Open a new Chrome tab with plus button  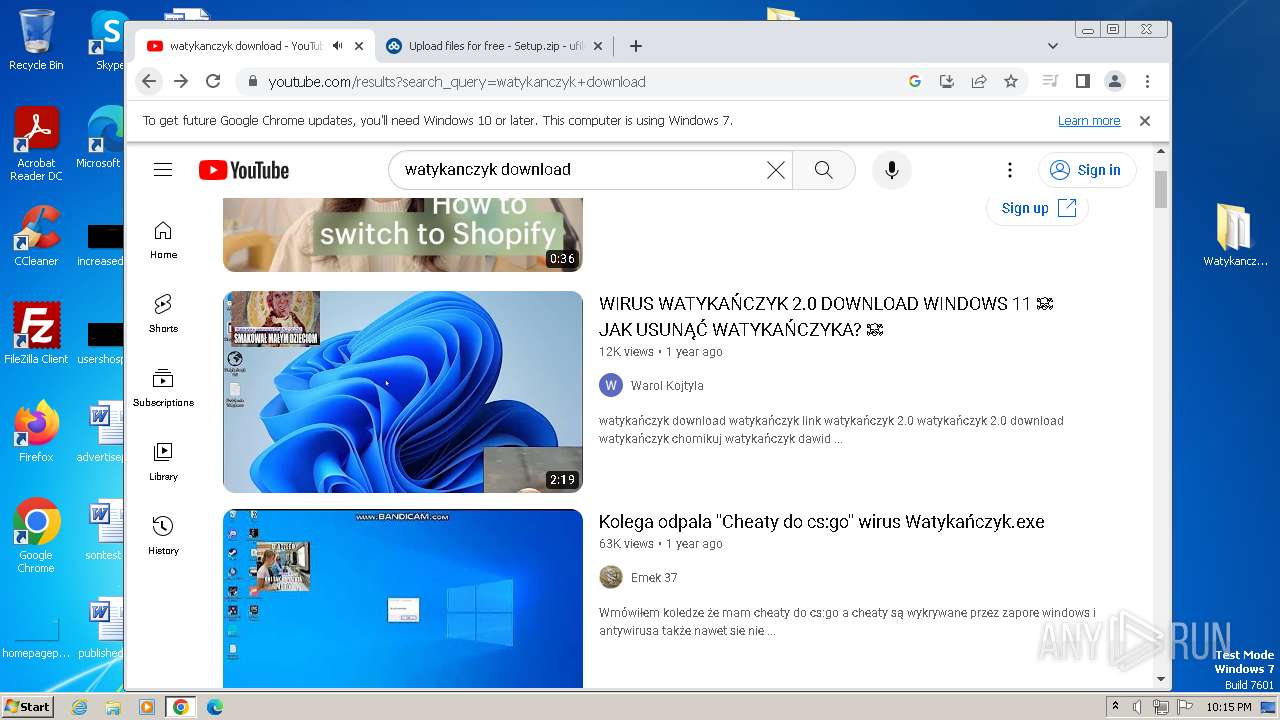tap(636, 46)
